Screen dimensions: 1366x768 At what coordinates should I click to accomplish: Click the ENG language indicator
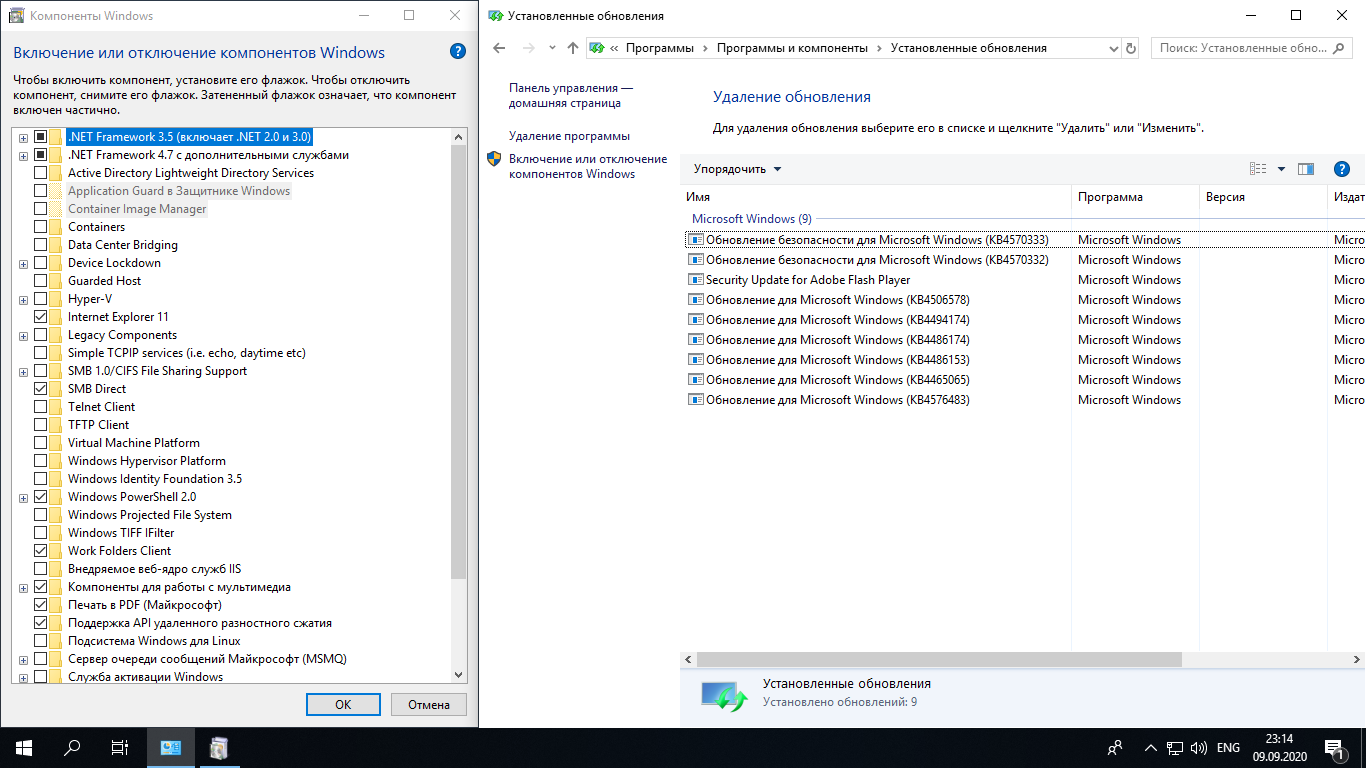[1228, 747]
